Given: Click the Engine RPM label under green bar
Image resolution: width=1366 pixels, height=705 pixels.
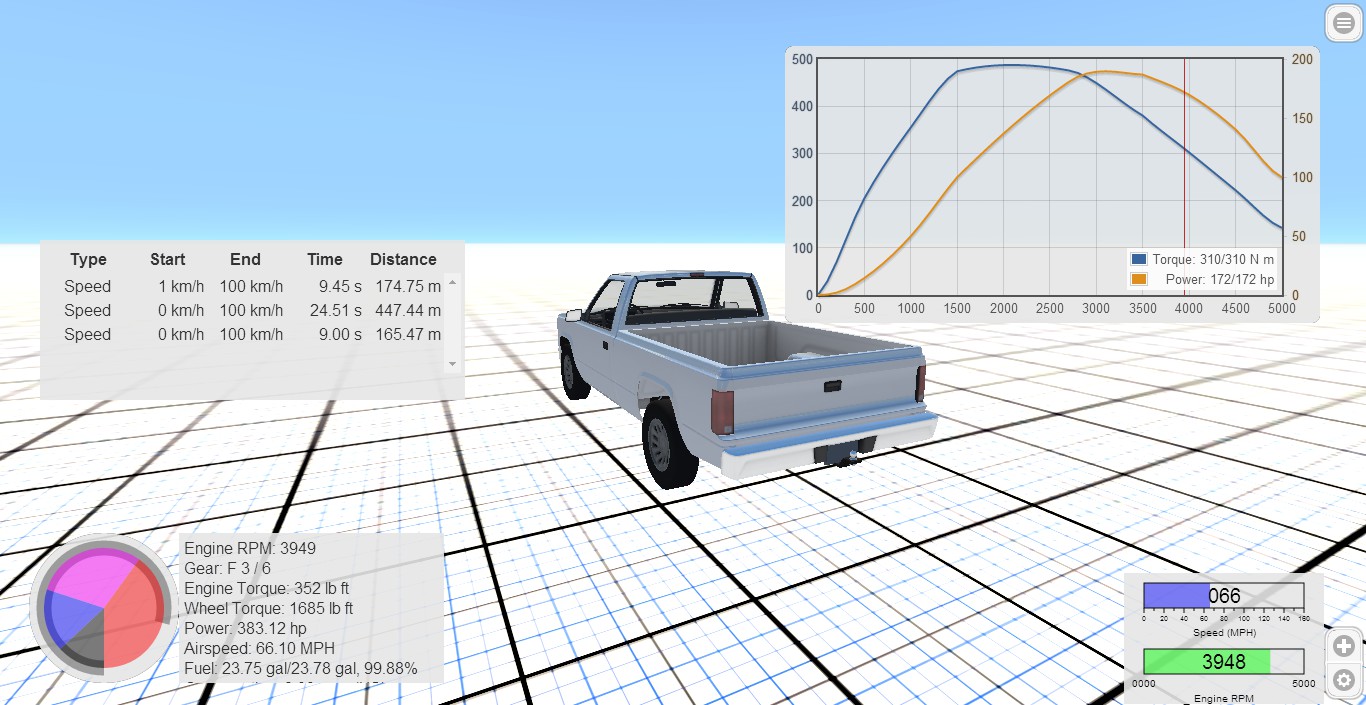Looking at the screenshot, I should [1224, 698].
